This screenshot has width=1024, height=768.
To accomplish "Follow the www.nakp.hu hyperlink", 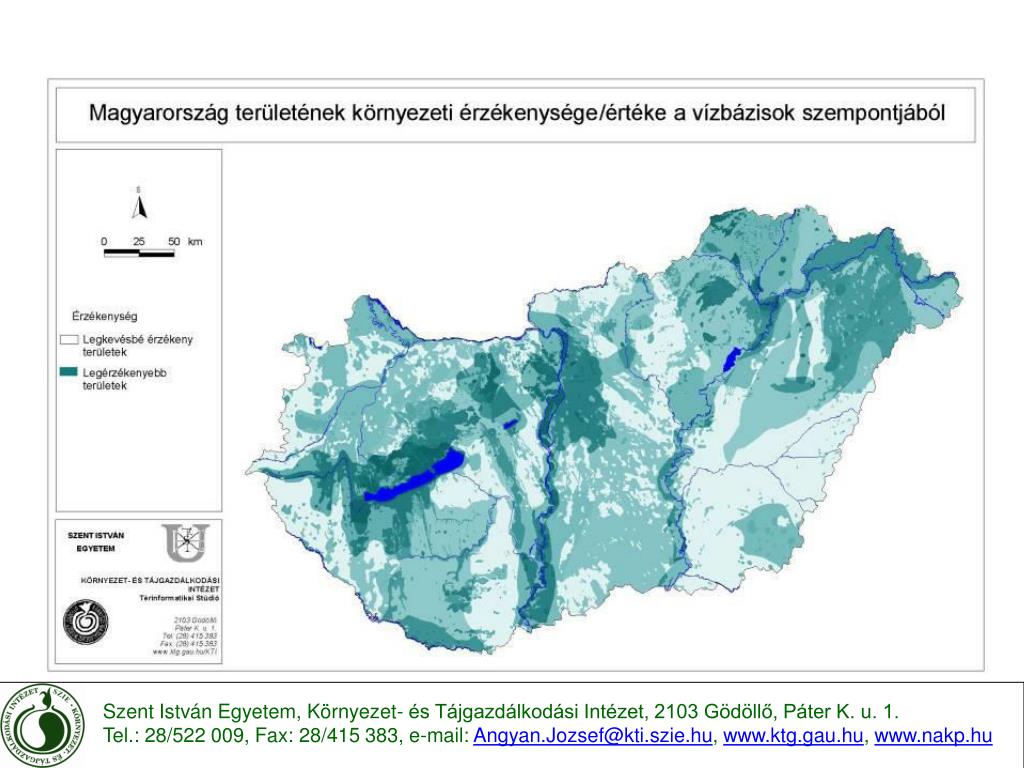I will 933,737.
